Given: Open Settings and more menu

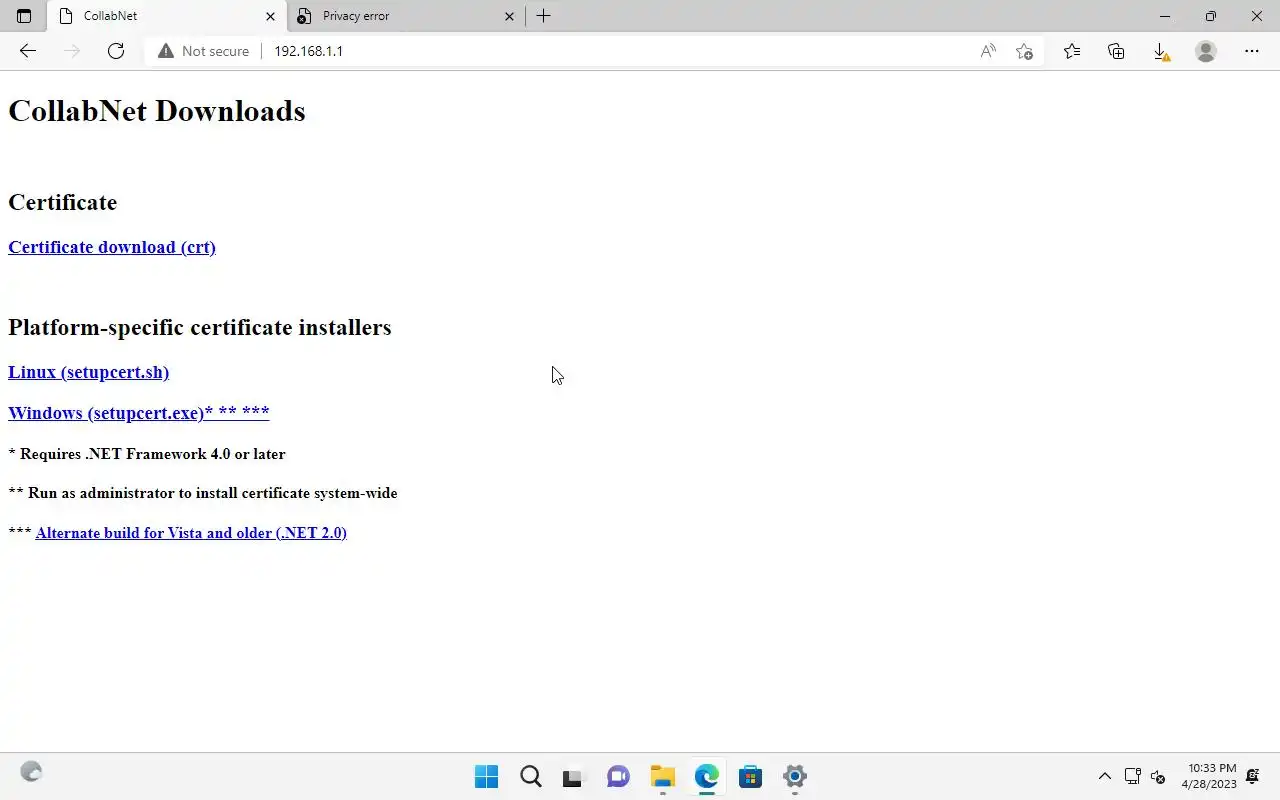Looking at the screenshot, I should [x=1252, y=51].
